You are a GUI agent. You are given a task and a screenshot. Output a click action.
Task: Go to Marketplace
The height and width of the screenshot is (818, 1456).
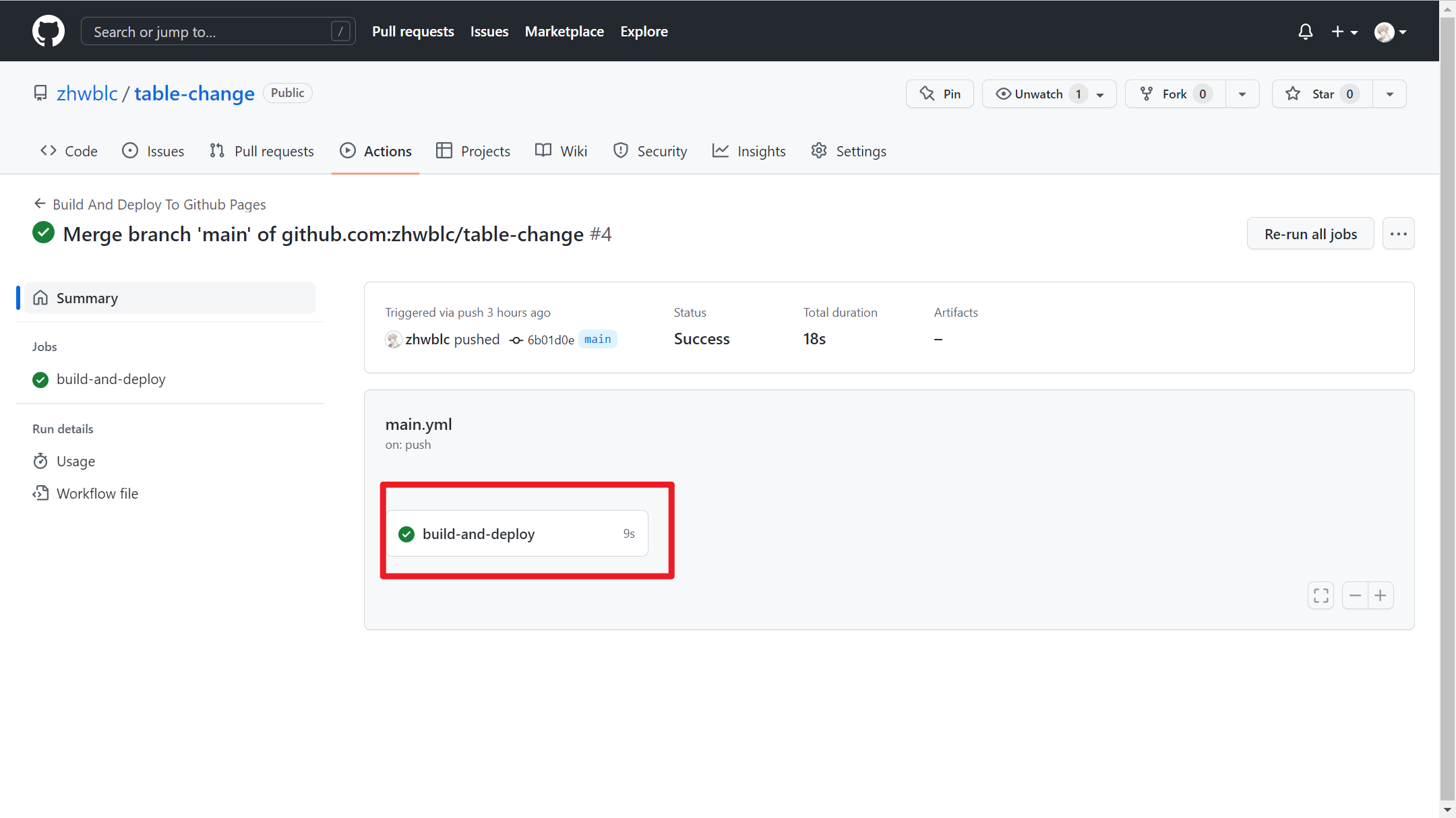pyautogui.click(x=564, y=32)
